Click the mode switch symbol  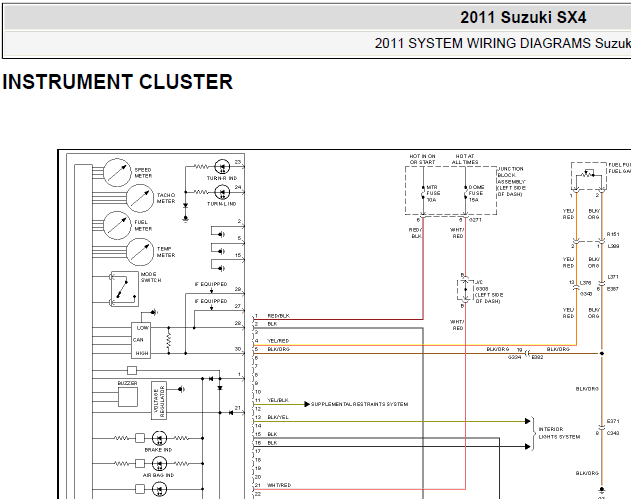[124, 289]
